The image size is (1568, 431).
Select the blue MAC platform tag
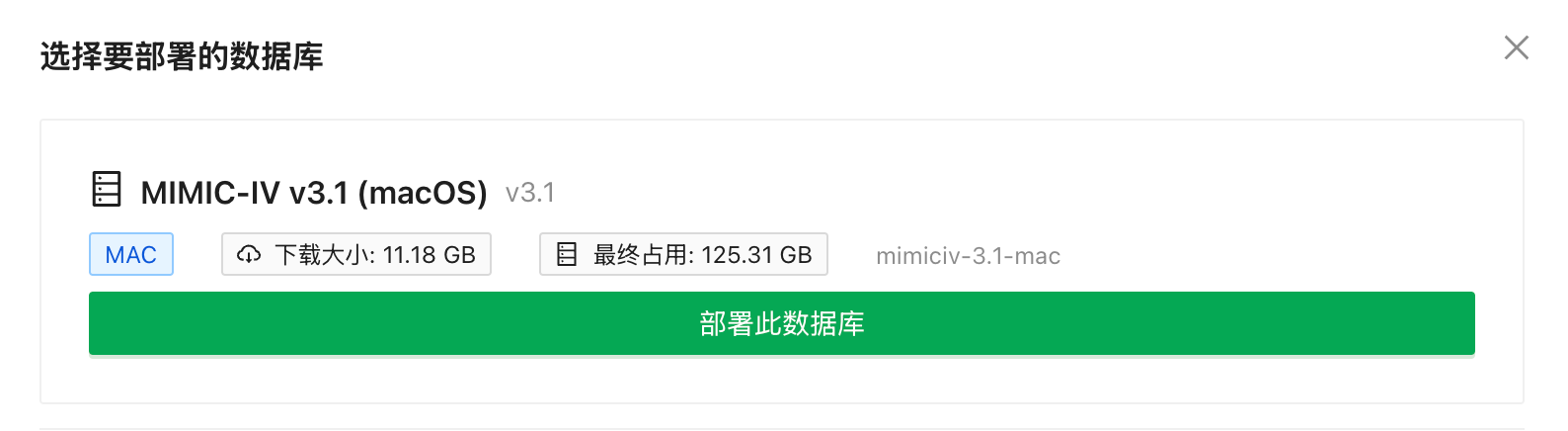[131, 254]
